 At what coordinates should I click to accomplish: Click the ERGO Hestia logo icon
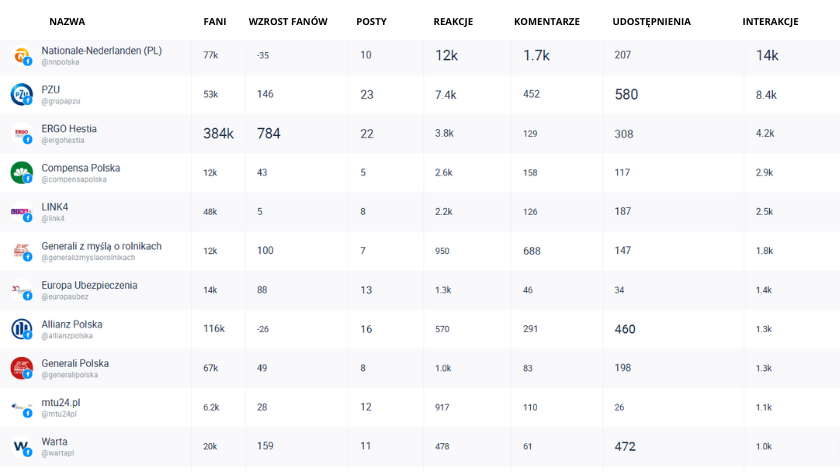click(x=21, y=133)
